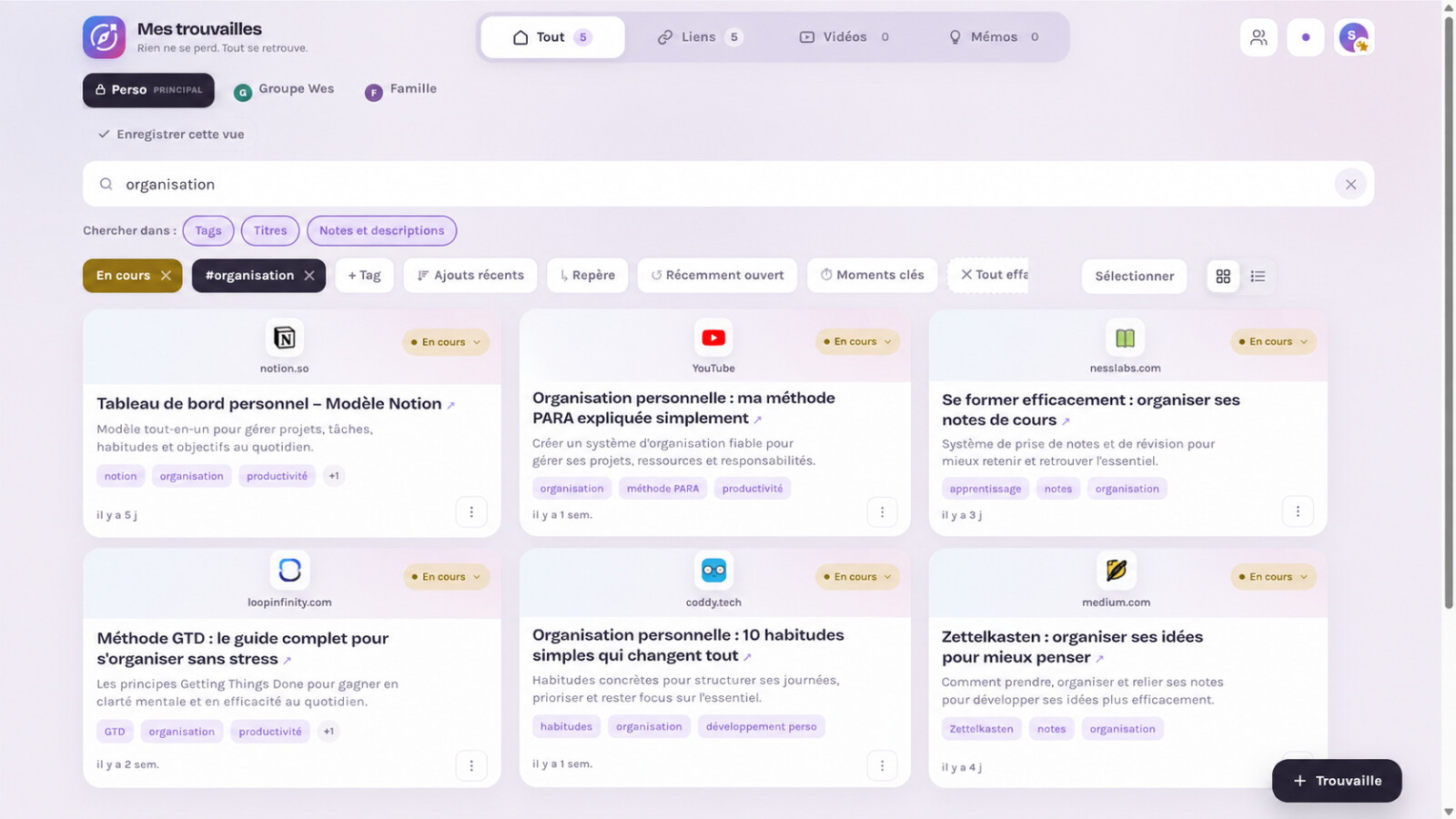Open the user avatar profile
The width and height of the screenshot is (1456, 819).
[x=1354, y=37]
